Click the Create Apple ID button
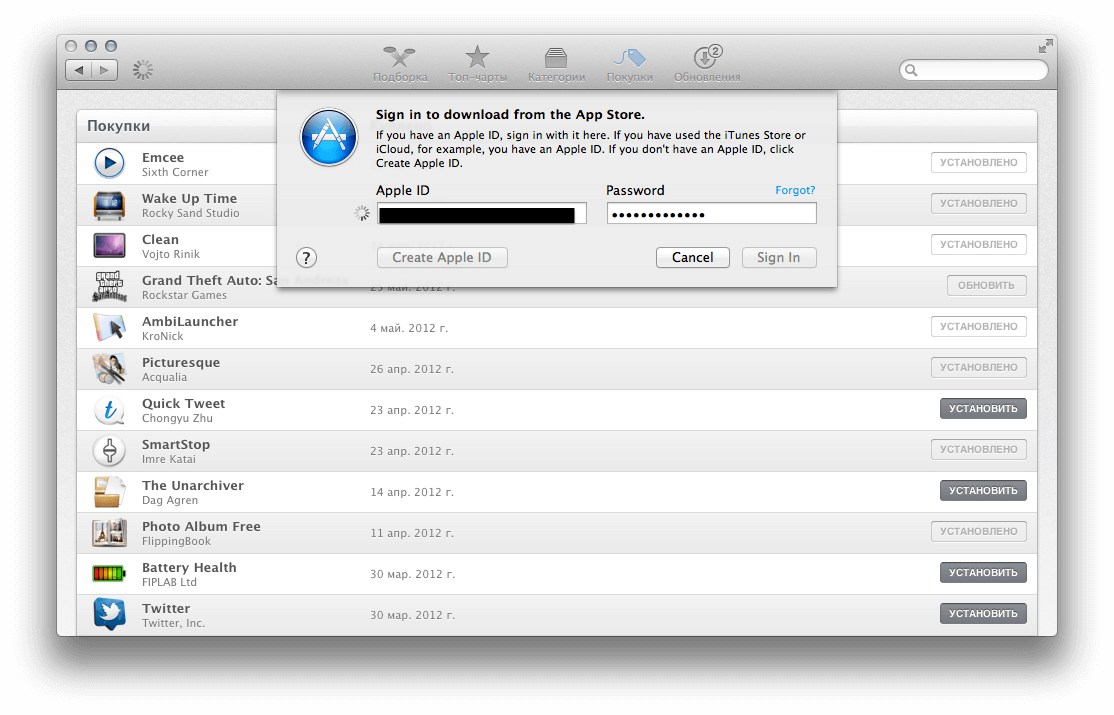This screenshot has width=1114, height=715. 442,257
